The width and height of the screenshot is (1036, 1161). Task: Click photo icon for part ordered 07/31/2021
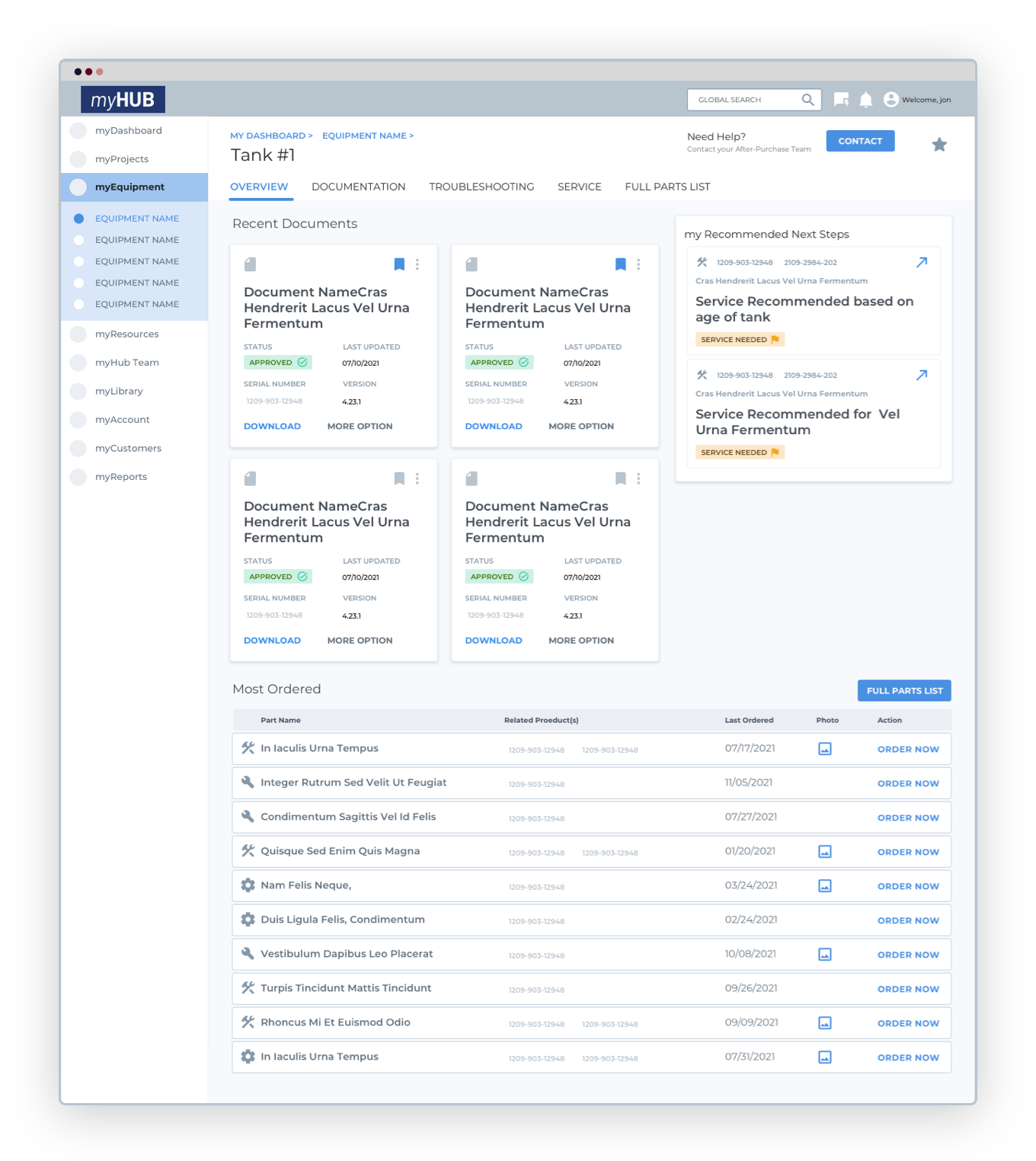(825, 1057)
